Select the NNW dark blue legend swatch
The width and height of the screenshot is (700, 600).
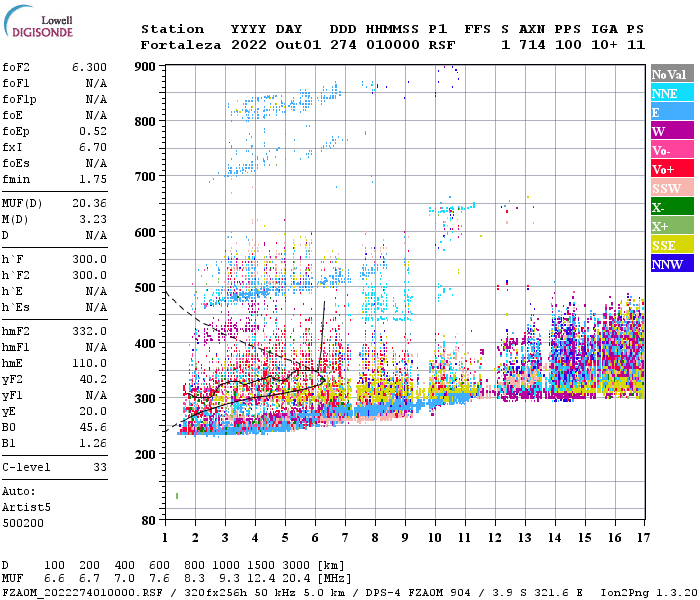coord(672,263)
